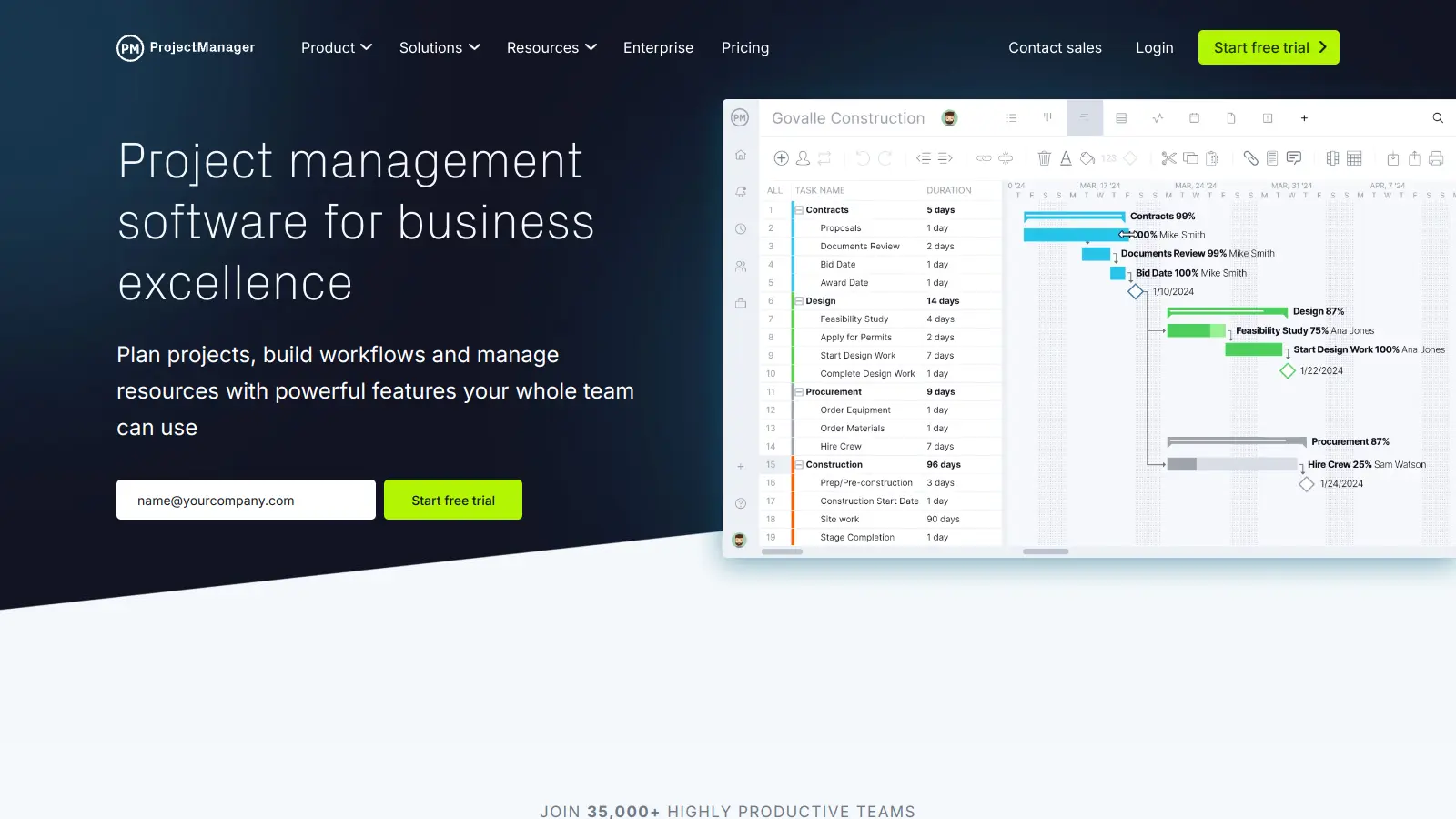1456x819 pixels.
Task: Click the green Start free trial button
Action: tap(1269, 47)
